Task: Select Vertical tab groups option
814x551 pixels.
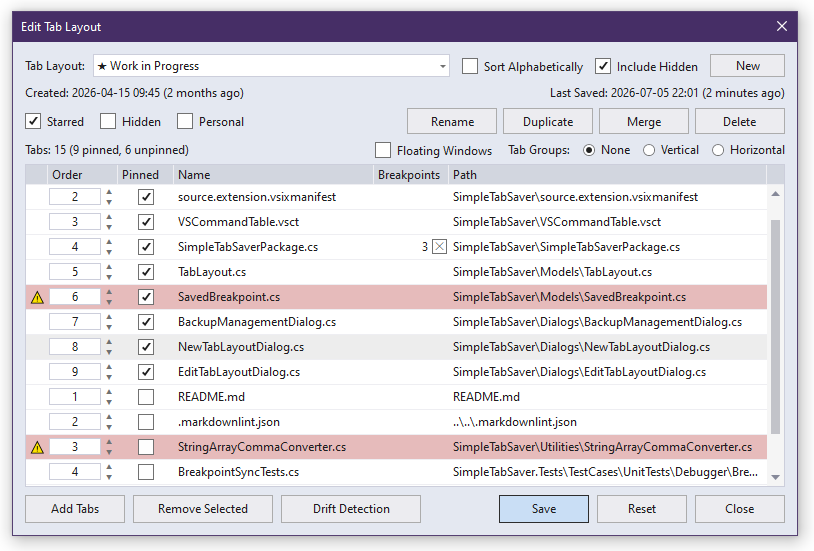Action: coord(649,150)
